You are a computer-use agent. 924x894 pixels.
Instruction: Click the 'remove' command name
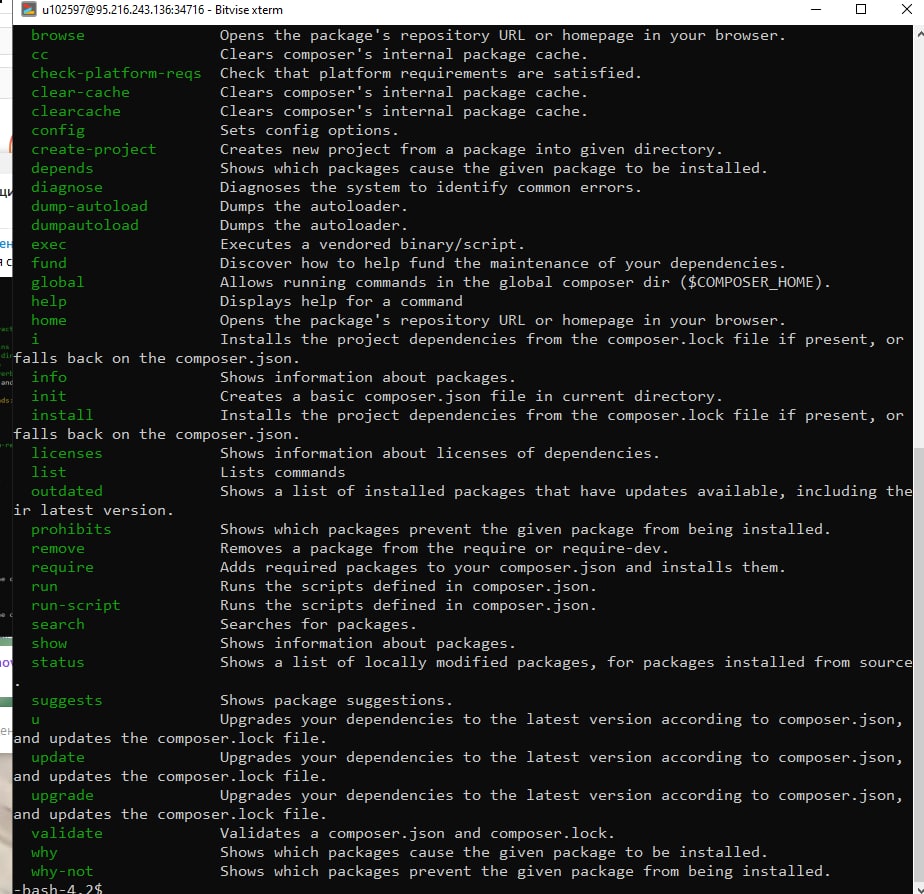58,549
